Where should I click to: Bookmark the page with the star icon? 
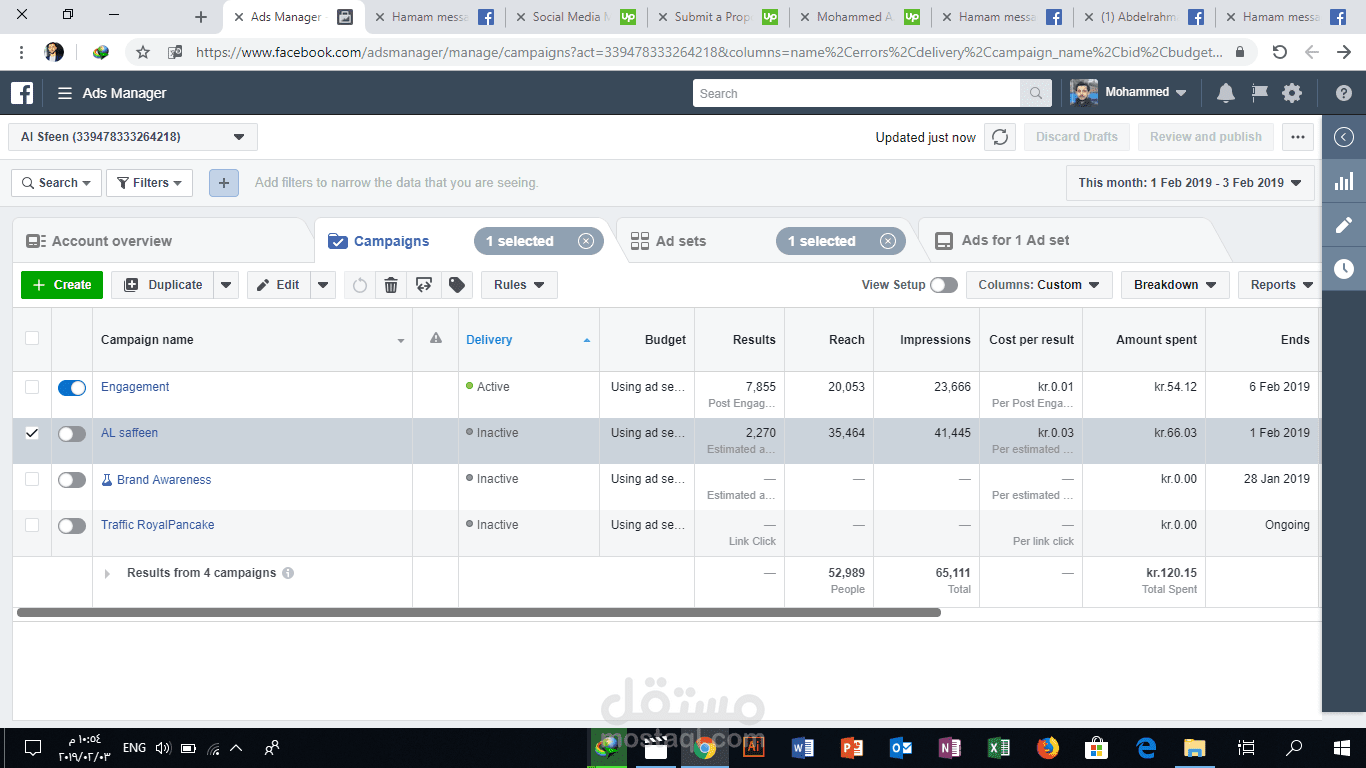(143, 52)
